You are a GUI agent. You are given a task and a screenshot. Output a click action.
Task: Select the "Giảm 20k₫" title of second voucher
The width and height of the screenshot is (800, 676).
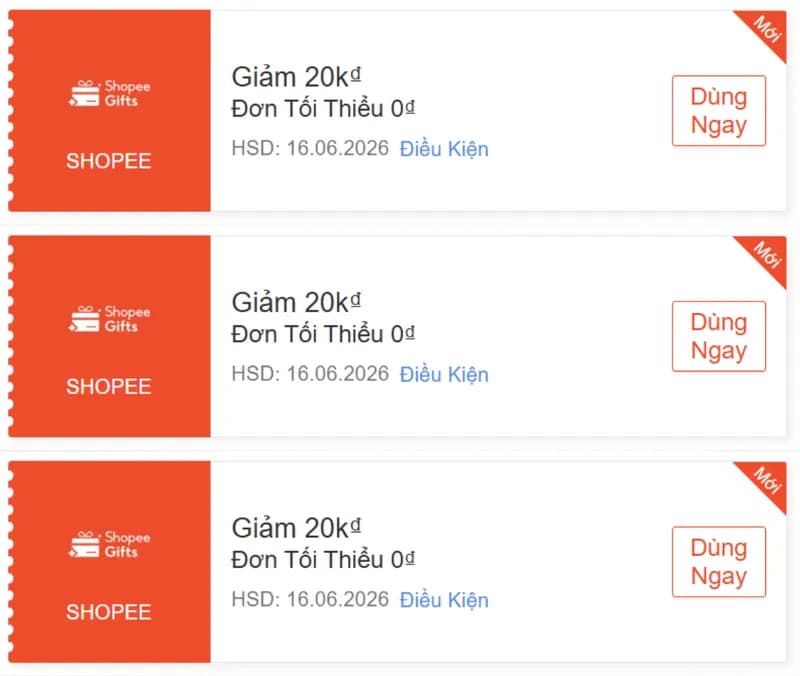296,302
